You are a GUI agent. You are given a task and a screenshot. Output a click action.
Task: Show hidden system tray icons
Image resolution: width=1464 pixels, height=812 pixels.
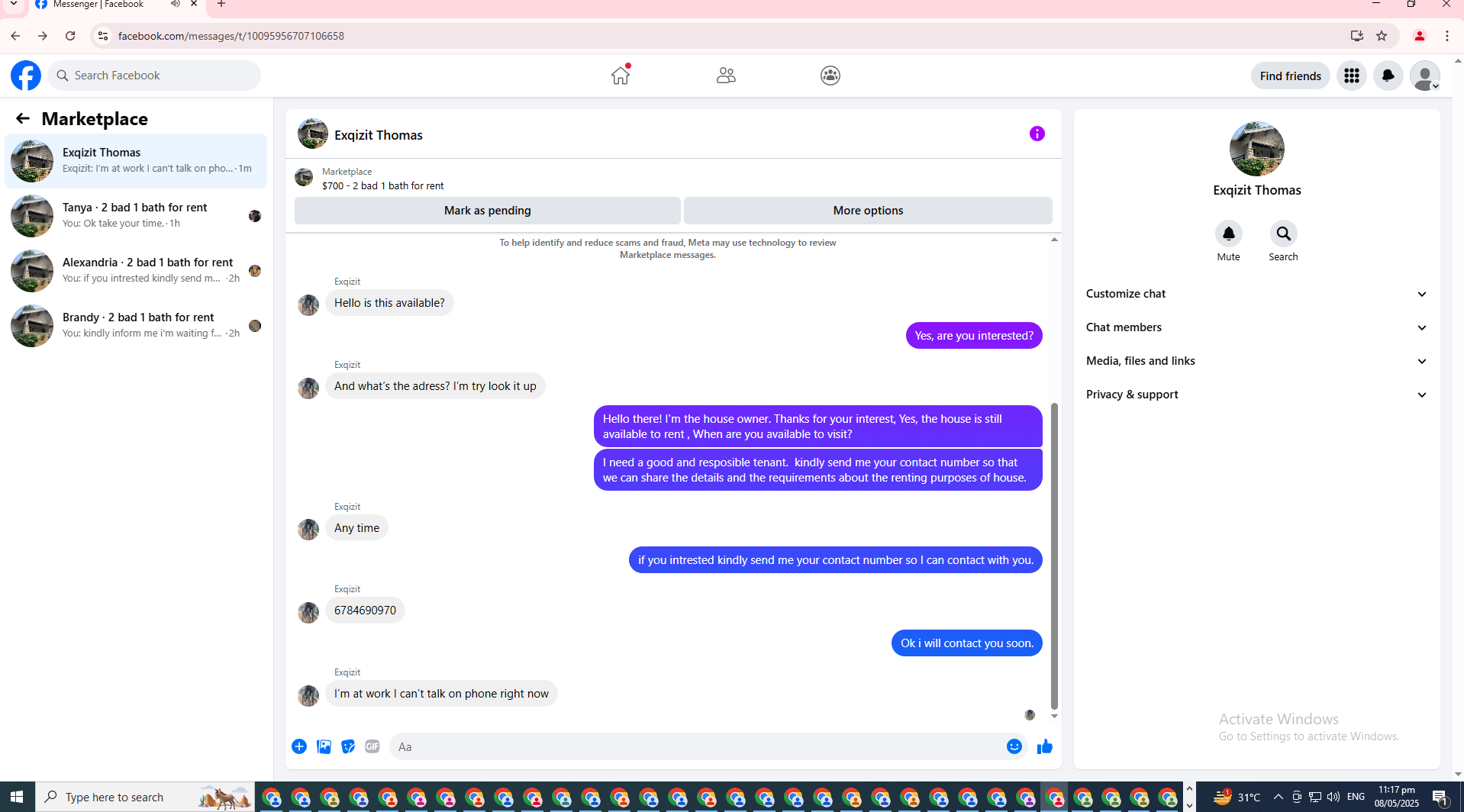coord(1279,797)
